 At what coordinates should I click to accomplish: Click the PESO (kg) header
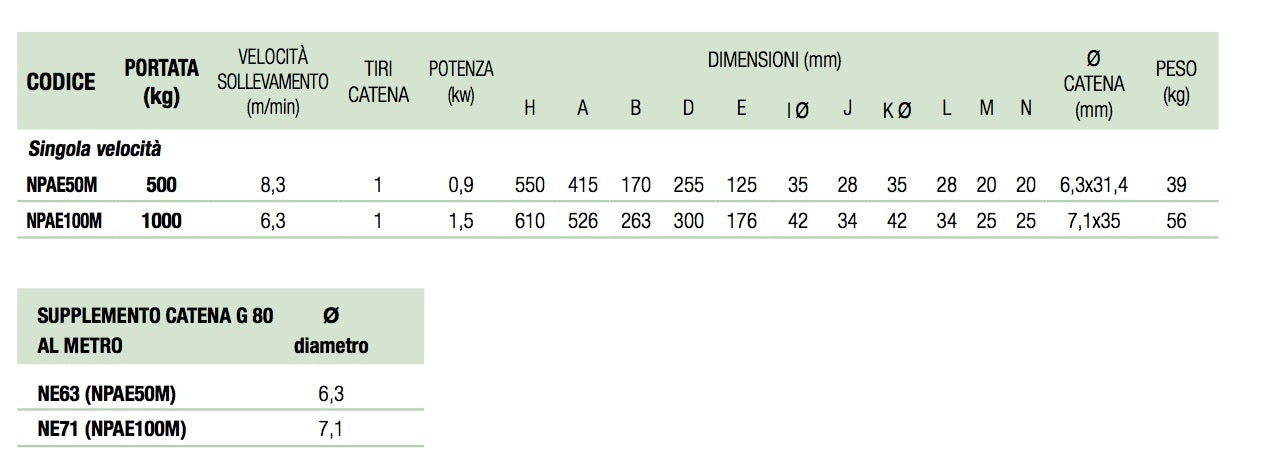pos(1176,84)
